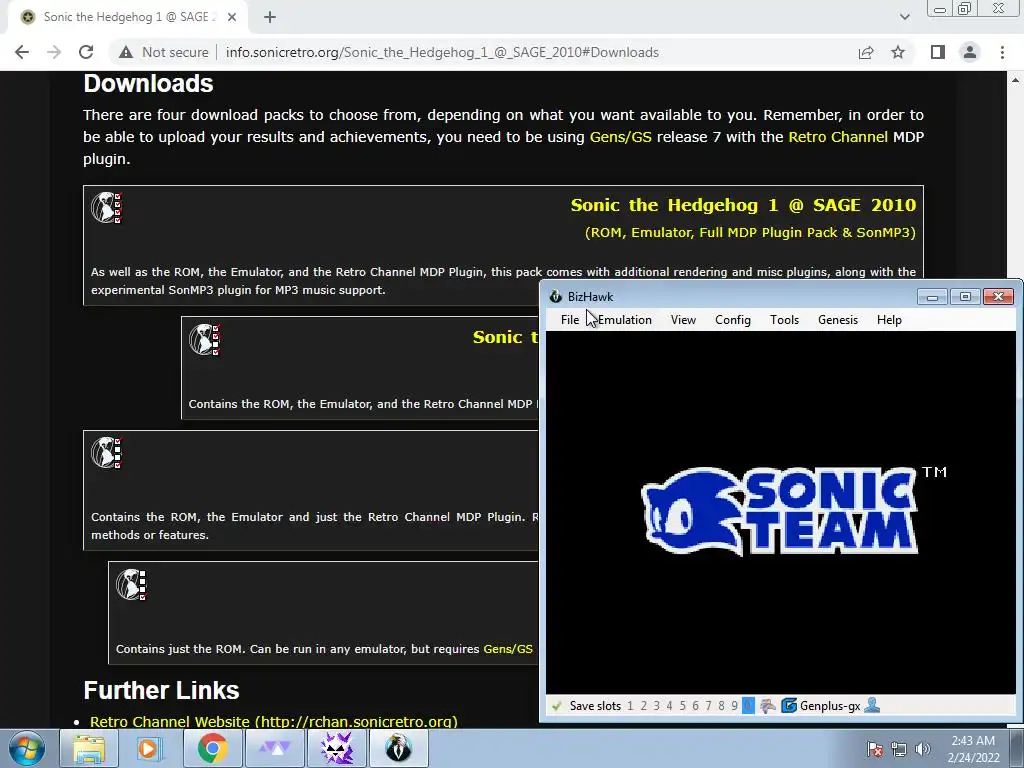
Task: Open the Retro Channel Website link
Action: coord(274,722)
